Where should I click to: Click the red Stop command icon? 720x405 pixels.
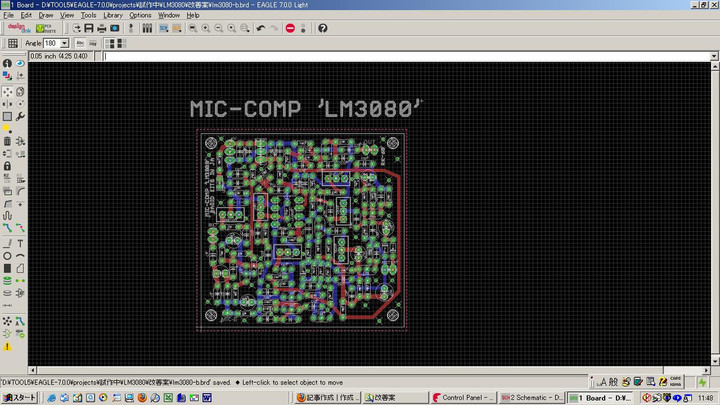[290, 28]
